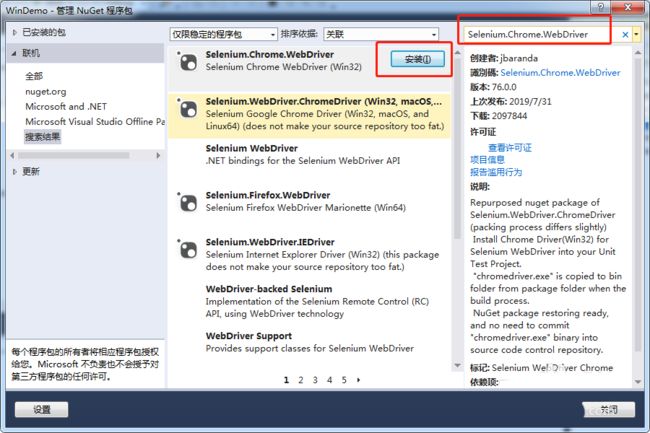The image size is (650, 433).
Task: Clear search text with X icon
Action: click(x=625, y=35)
